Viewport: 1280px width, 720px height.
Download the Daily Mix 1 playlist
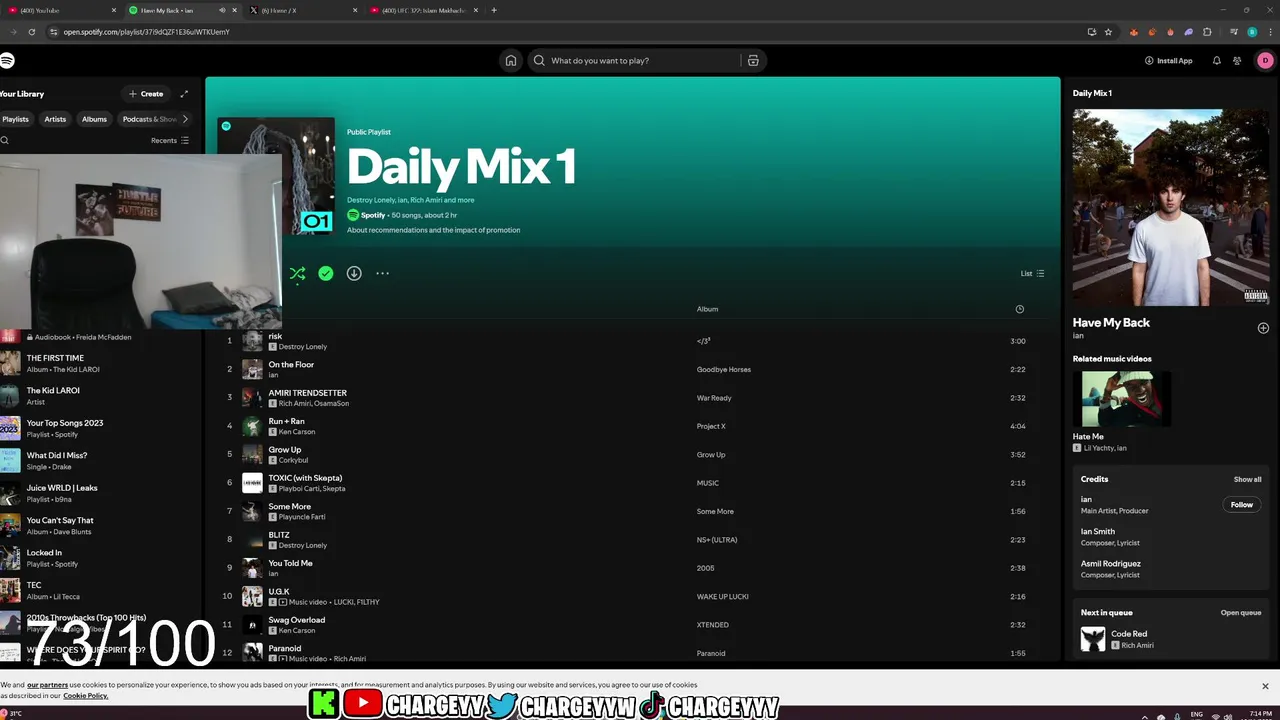354,273
